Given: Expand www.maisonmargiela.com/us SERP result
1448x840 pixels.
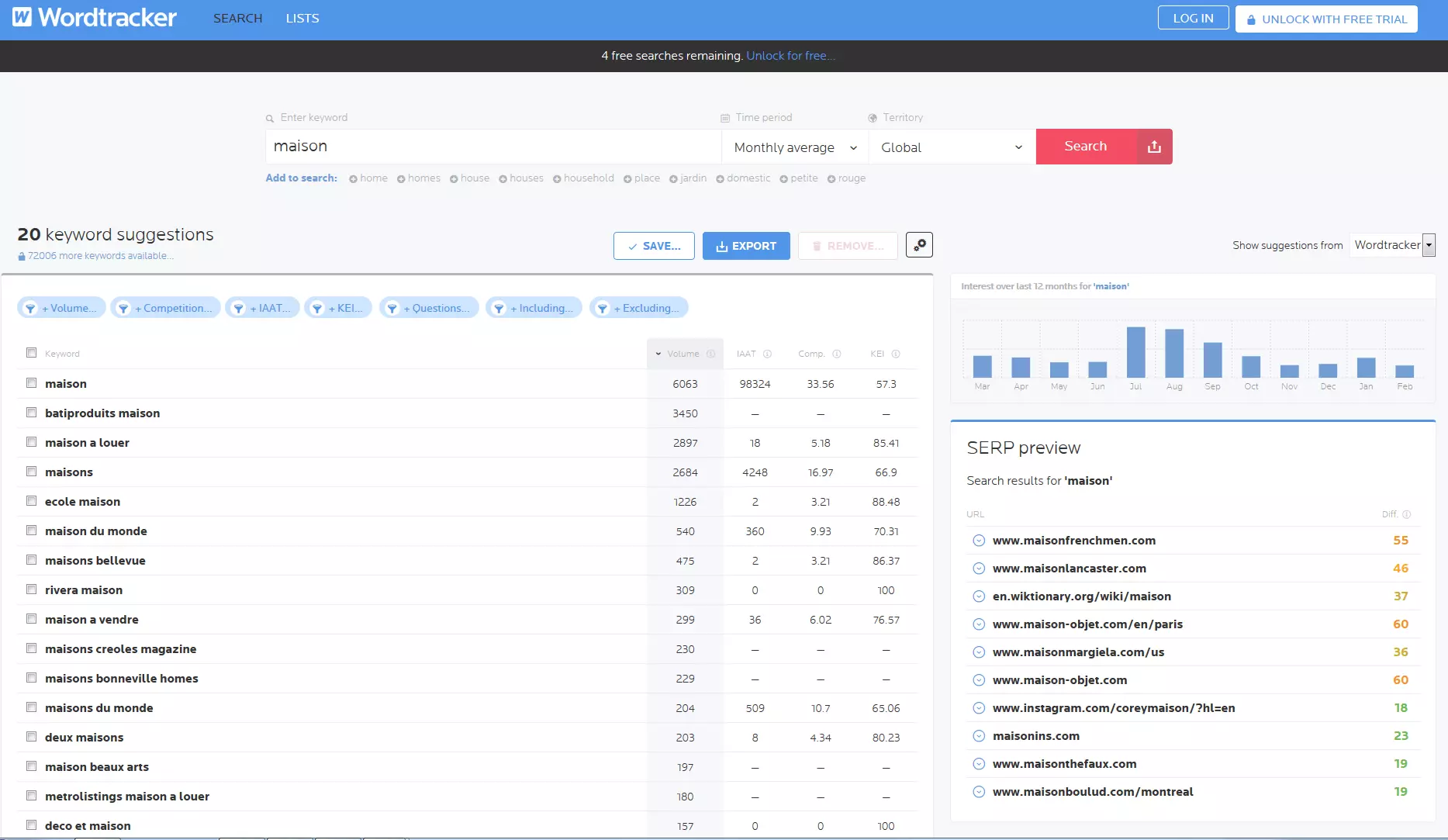Looking at the screenshot, I should [x=979, y=652].
